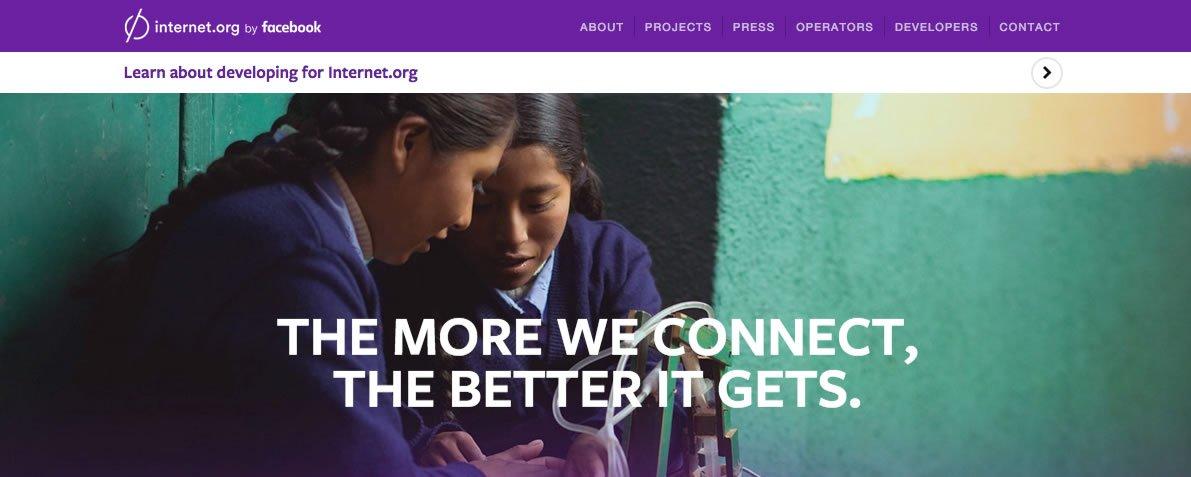
Task: Follow the 'Learn about developing for Internet.org' link
Action: click(270, 73)
